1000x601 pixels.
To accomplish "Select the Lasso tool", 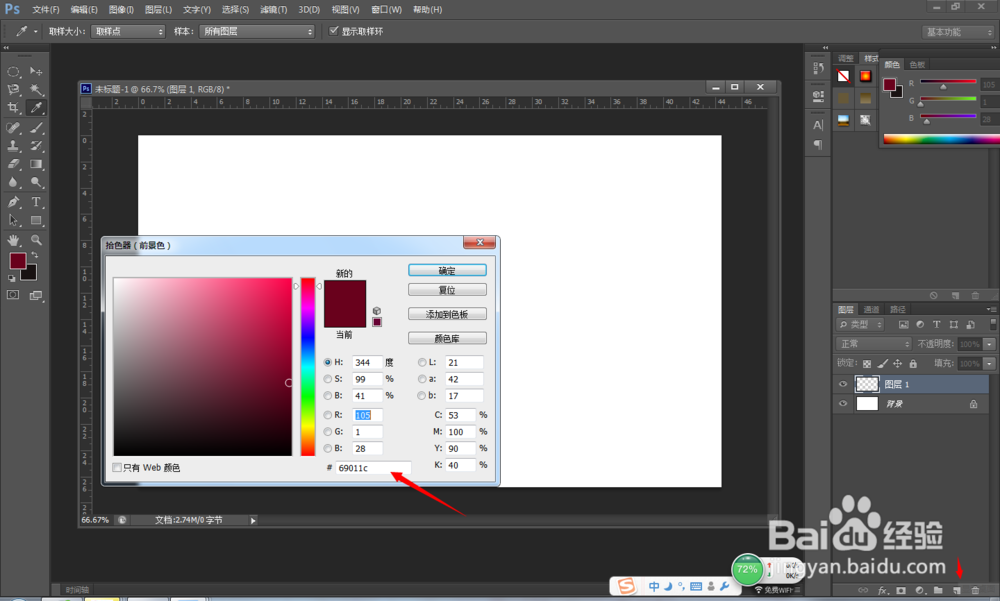I will (x=13, y=90).
